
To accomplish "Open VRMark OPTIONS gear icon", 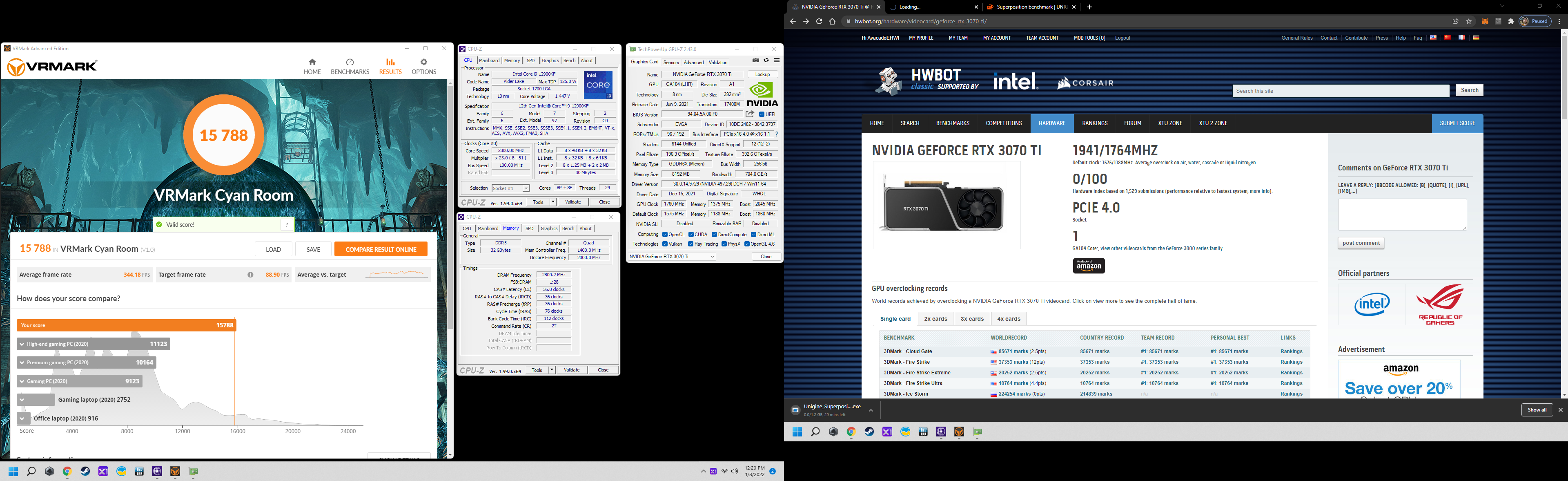I will 424,62.
